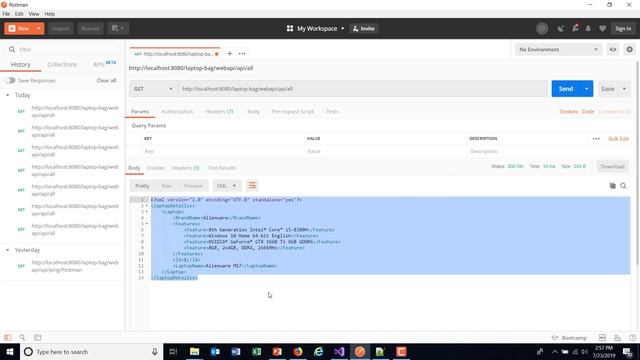The height and width of the screenshot is (360, 640).
Task: Open notifications bell icon
Action: point(588,29)
